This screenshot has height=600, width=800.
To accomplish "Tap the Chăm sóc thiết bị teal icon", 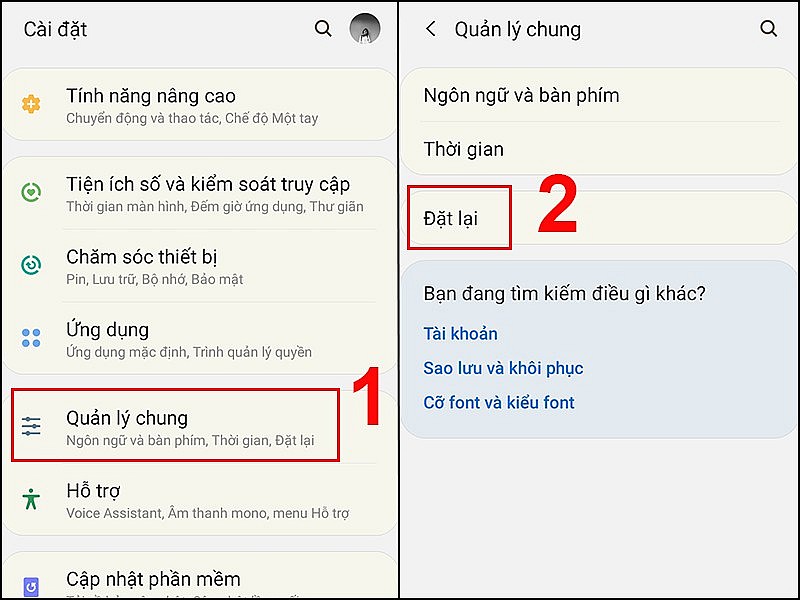I will click(x=31, y=265).
